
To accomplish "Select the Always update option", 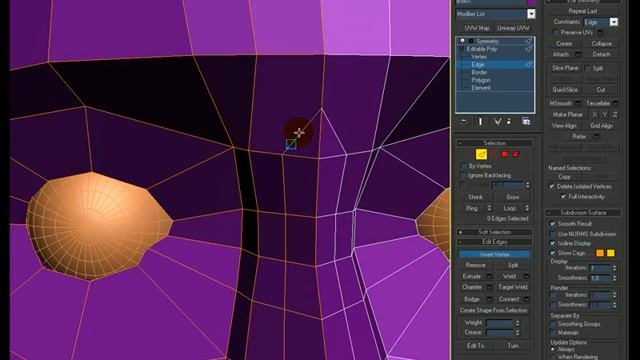I will 553,349.
